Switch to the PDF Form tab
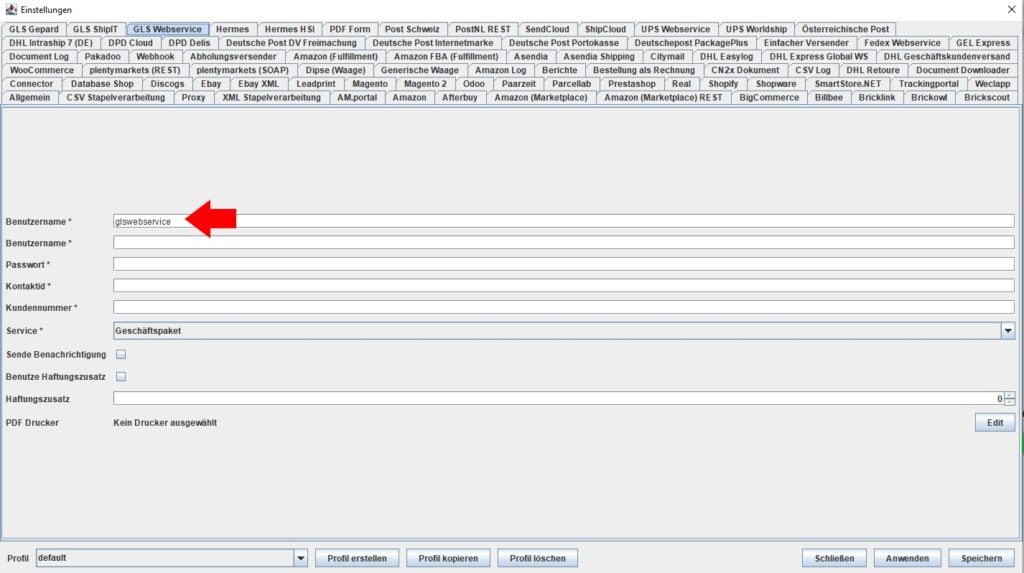This screenshot has height=573, width=1024. coord(349,29)
